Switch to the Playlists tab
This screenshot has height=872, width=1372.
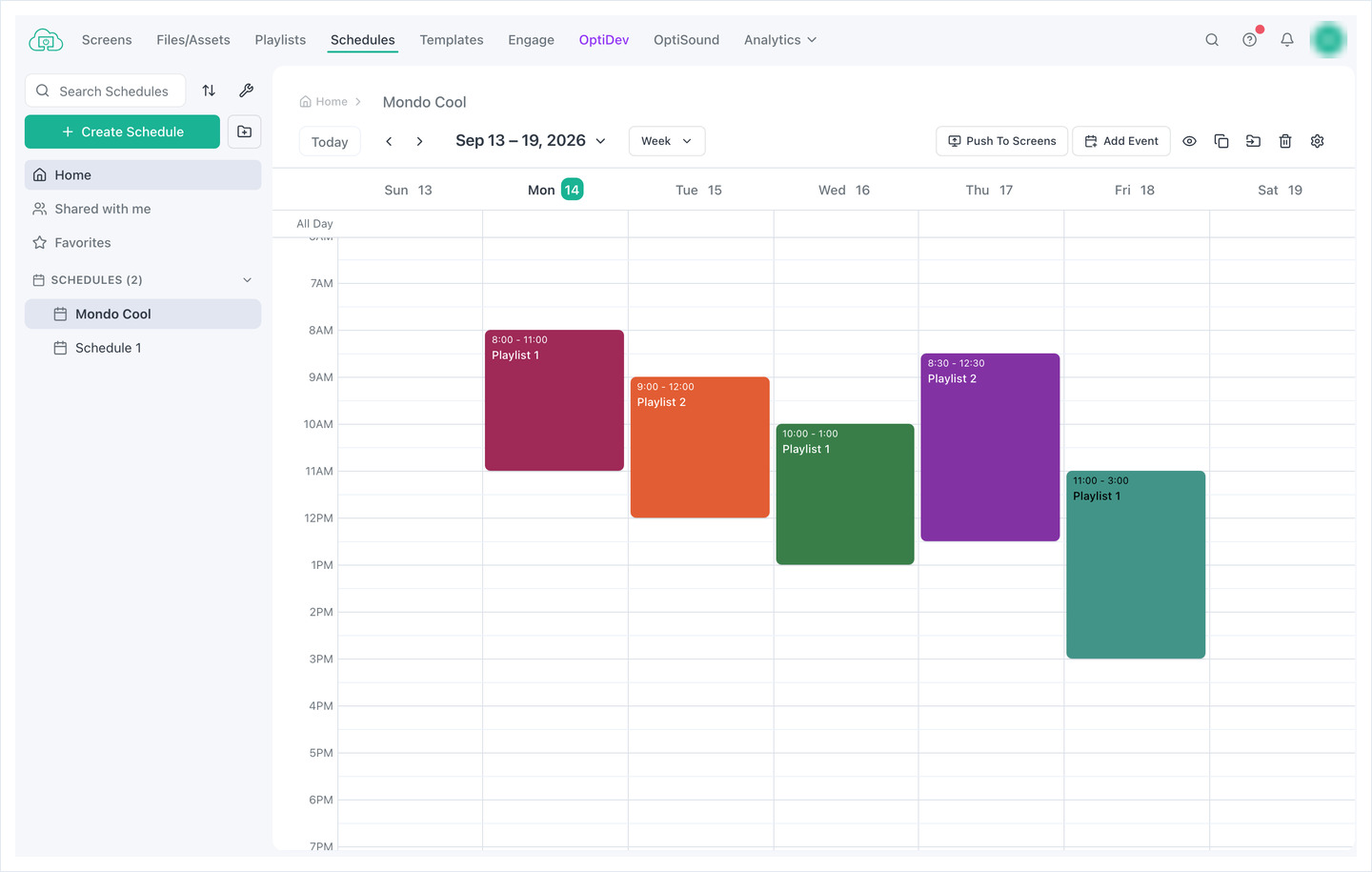pyautogui.click(x=280, y=40)
